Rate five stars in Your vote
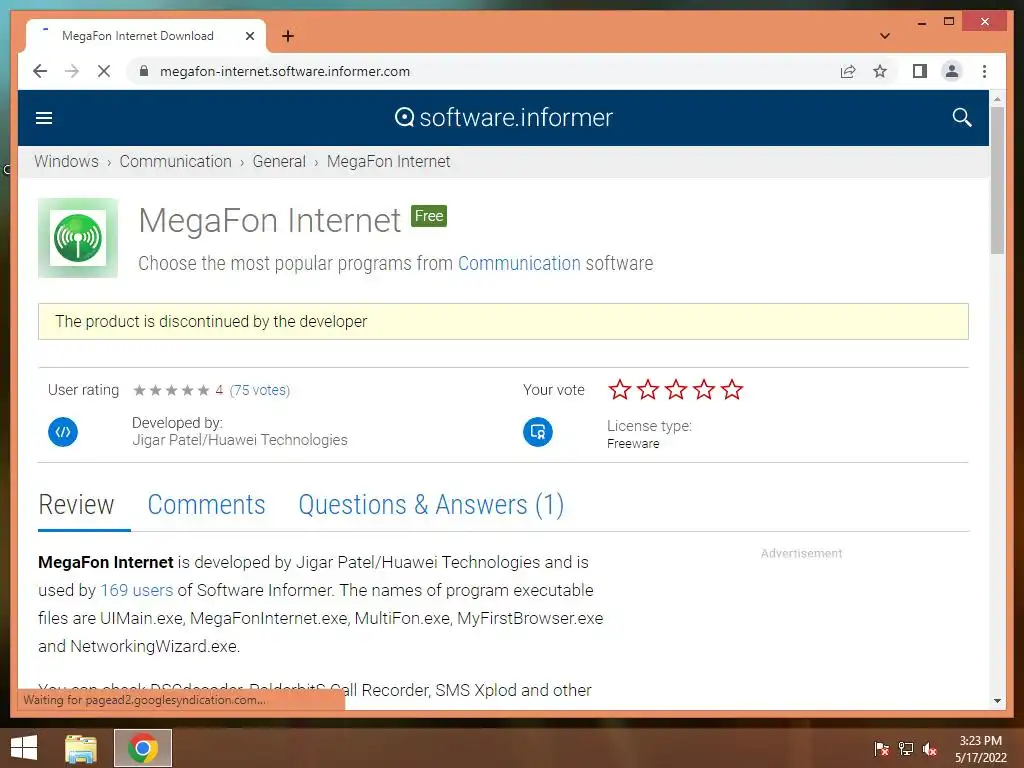The width and height of the screenshot is (1024, 768). [x=732, y=390]
